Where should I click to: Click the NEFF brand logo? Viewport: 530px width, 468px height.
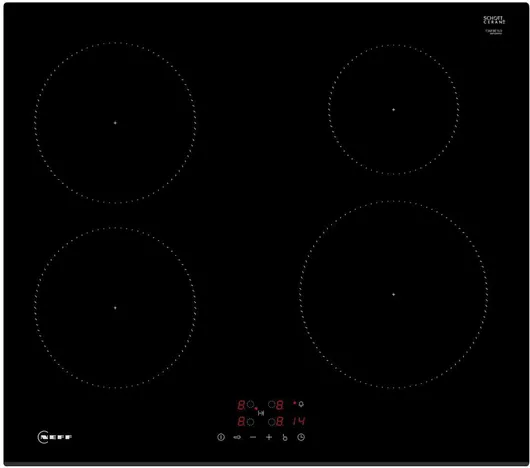coord(55,437)
